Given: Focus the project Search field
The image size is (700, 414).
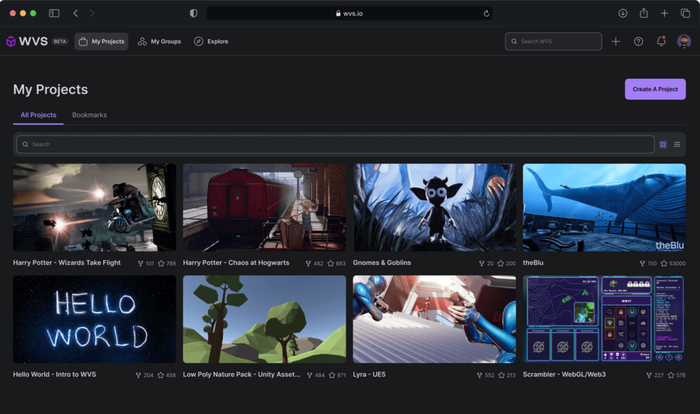Looking at the screenshot, I should [x=335, y=144].
